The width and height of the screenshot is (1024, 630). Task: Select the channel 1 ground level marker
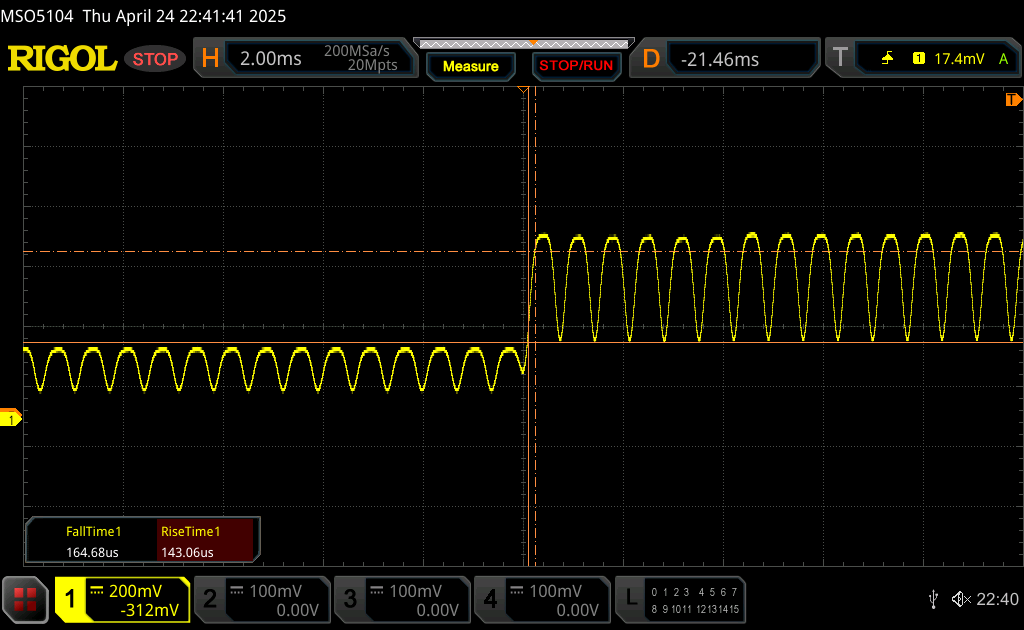click(11, 420)
